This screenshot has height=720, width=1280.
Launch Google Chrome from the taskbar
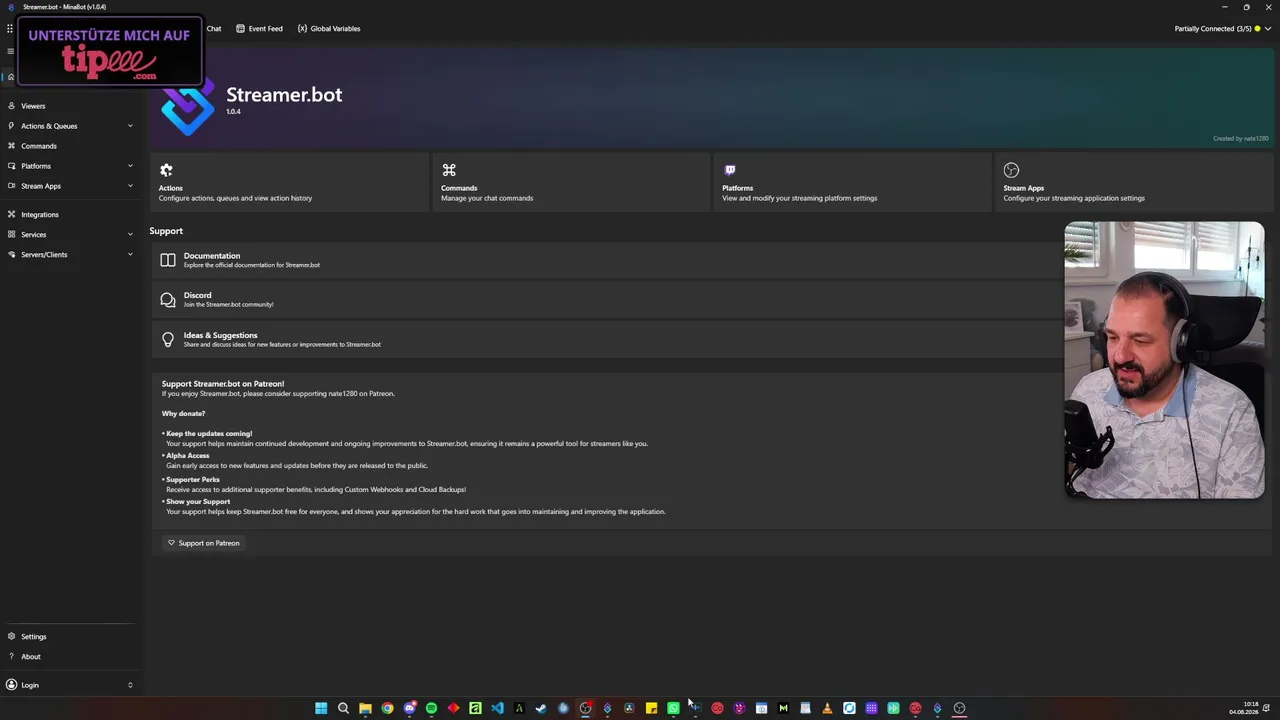tap(387, 708)
